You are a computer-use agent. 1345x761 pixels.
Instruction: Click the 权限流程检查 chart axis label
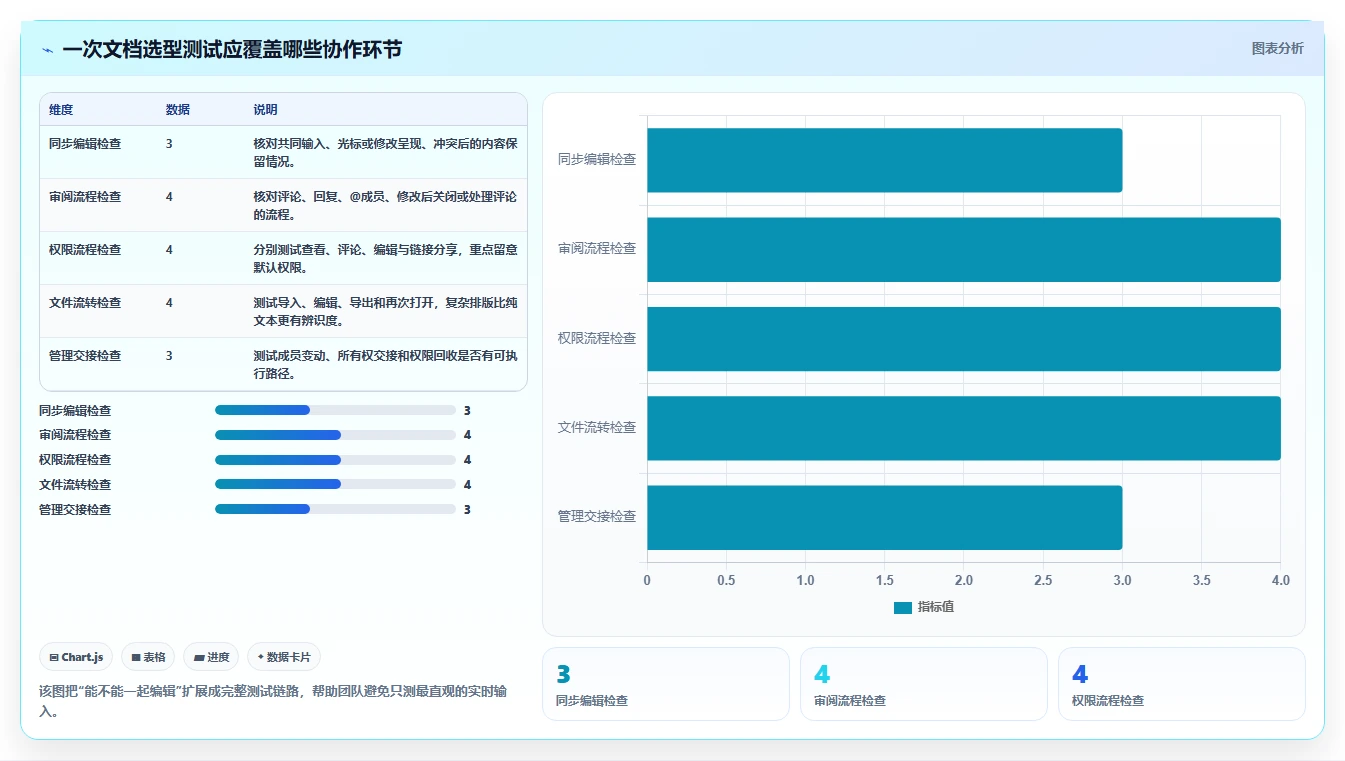point(597,339)
